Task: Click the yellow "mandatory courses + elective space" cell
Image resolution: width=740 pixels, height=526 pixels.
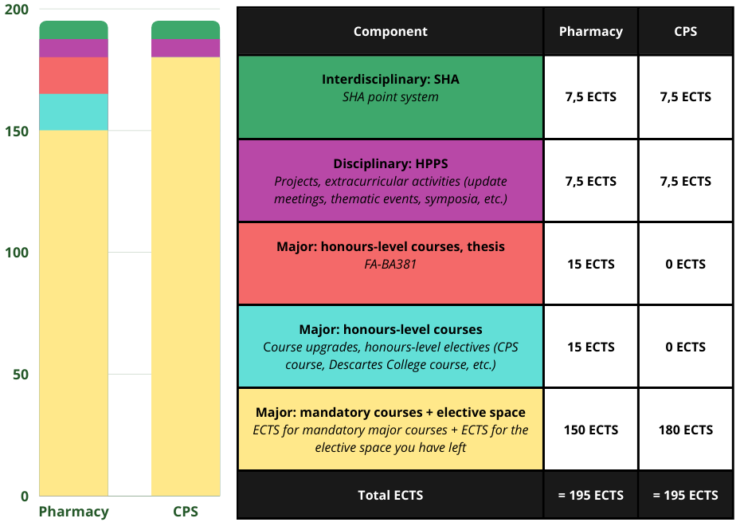Action: click(x=390, y=430)
